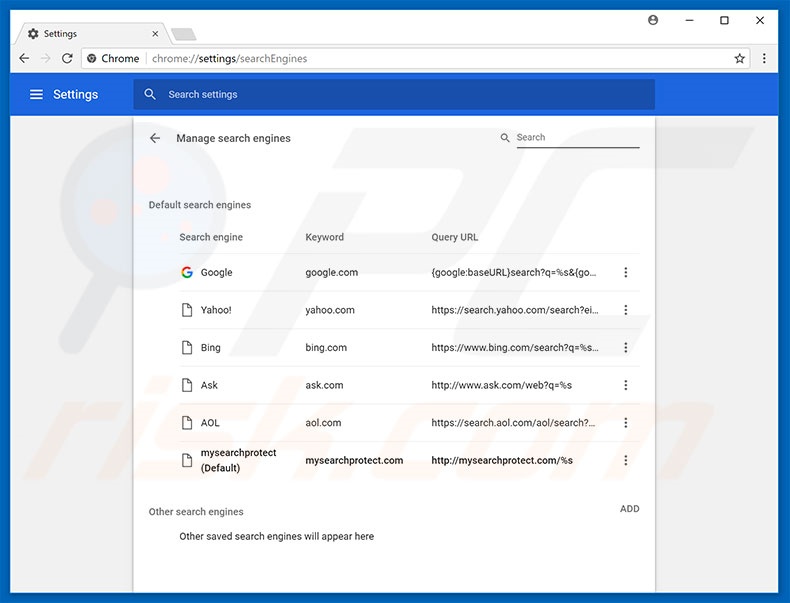Click the ask.com query URL
Screen dimensions: 790x603
click(501, 385)
